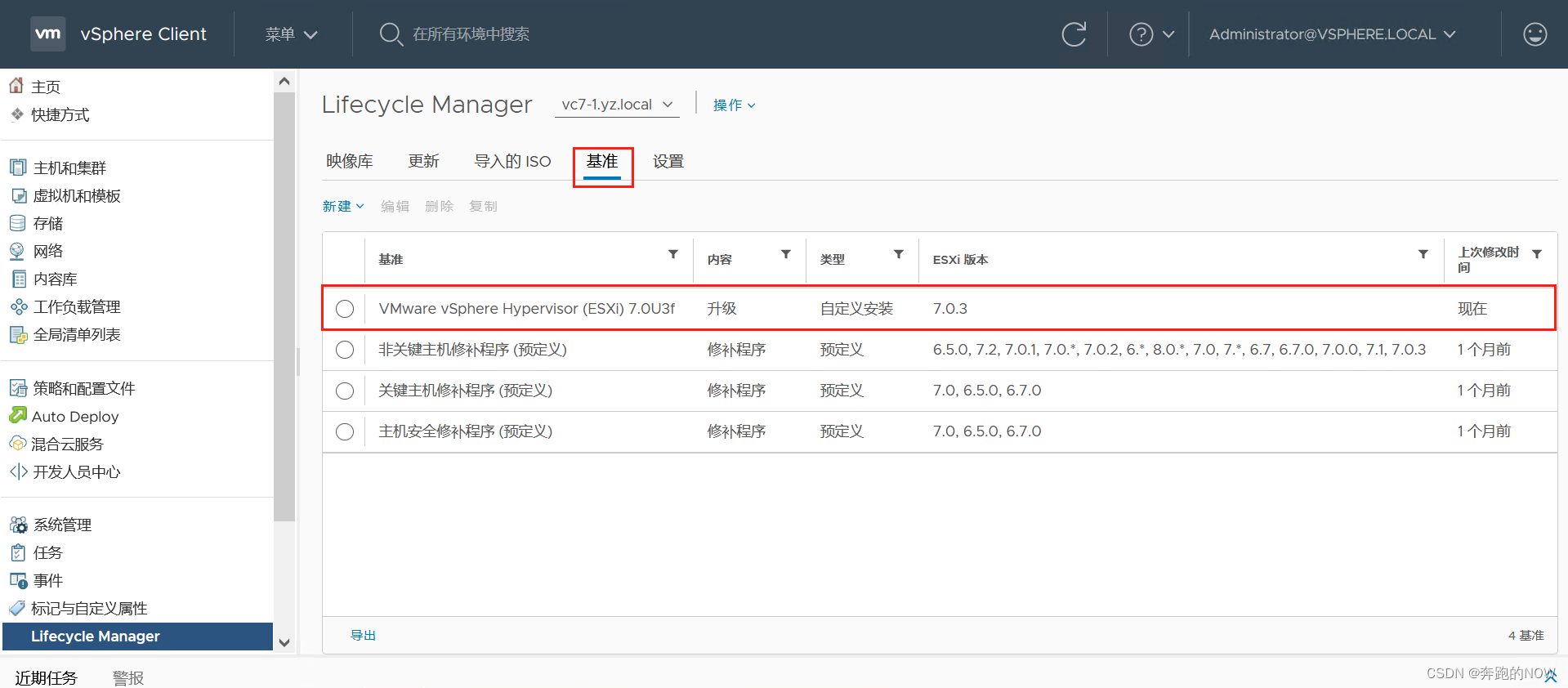Click the sidebar scroll down arrow
The width and height of the screenshot is (1568, 688).
(284, 642)
